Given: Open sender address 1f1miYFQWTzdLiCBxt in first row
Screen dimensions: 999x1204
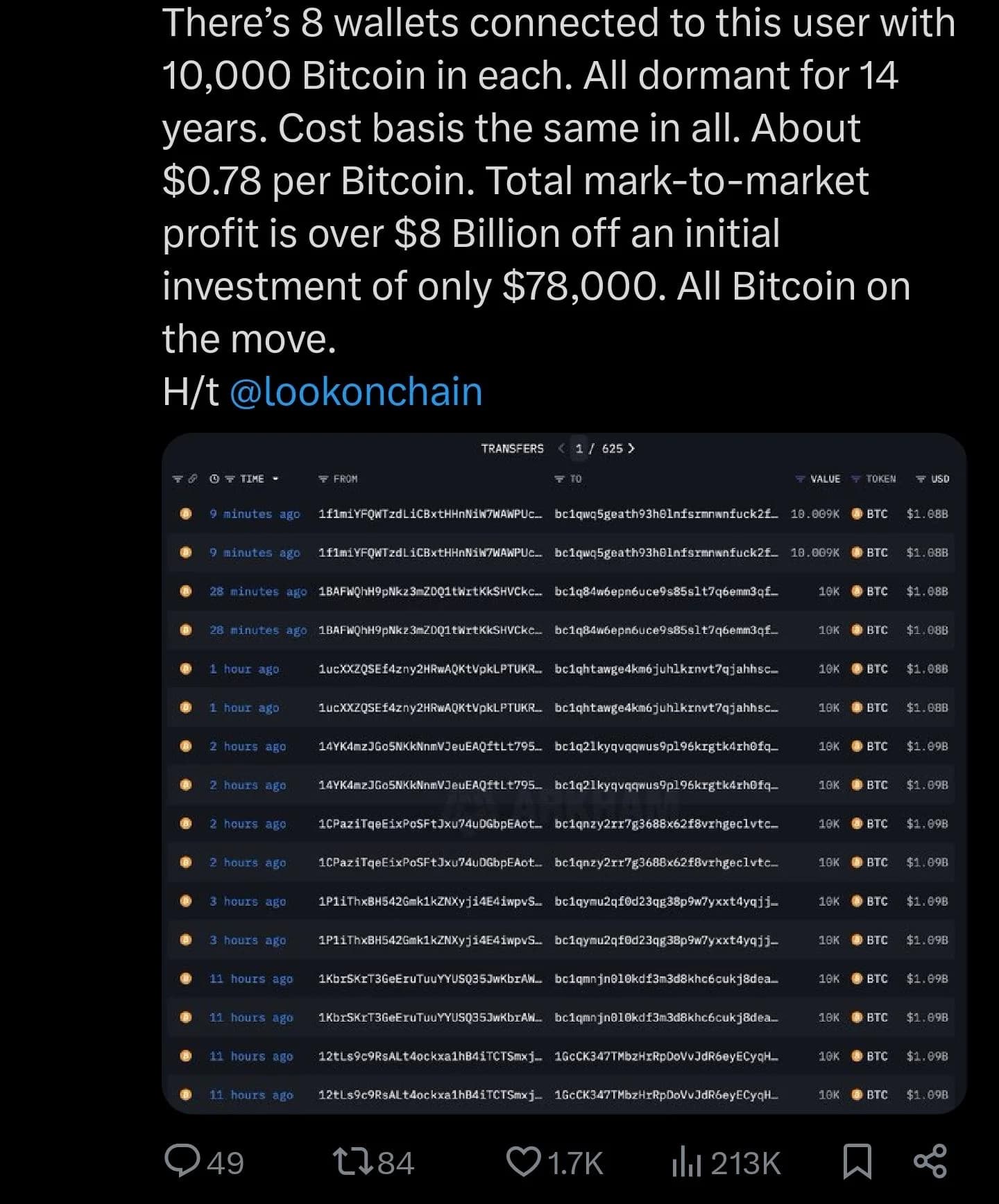Looking at the screenshot, I should 430,514.
